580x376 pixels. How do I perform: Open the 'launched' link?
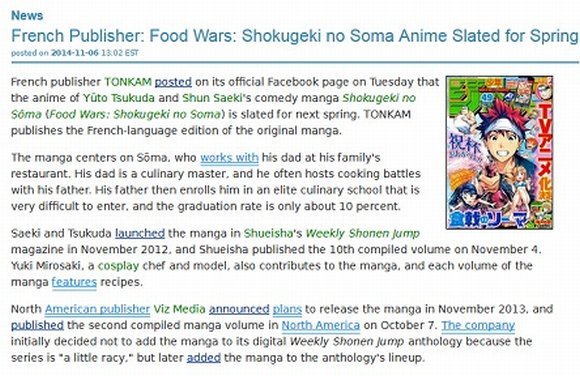point(140,234)
